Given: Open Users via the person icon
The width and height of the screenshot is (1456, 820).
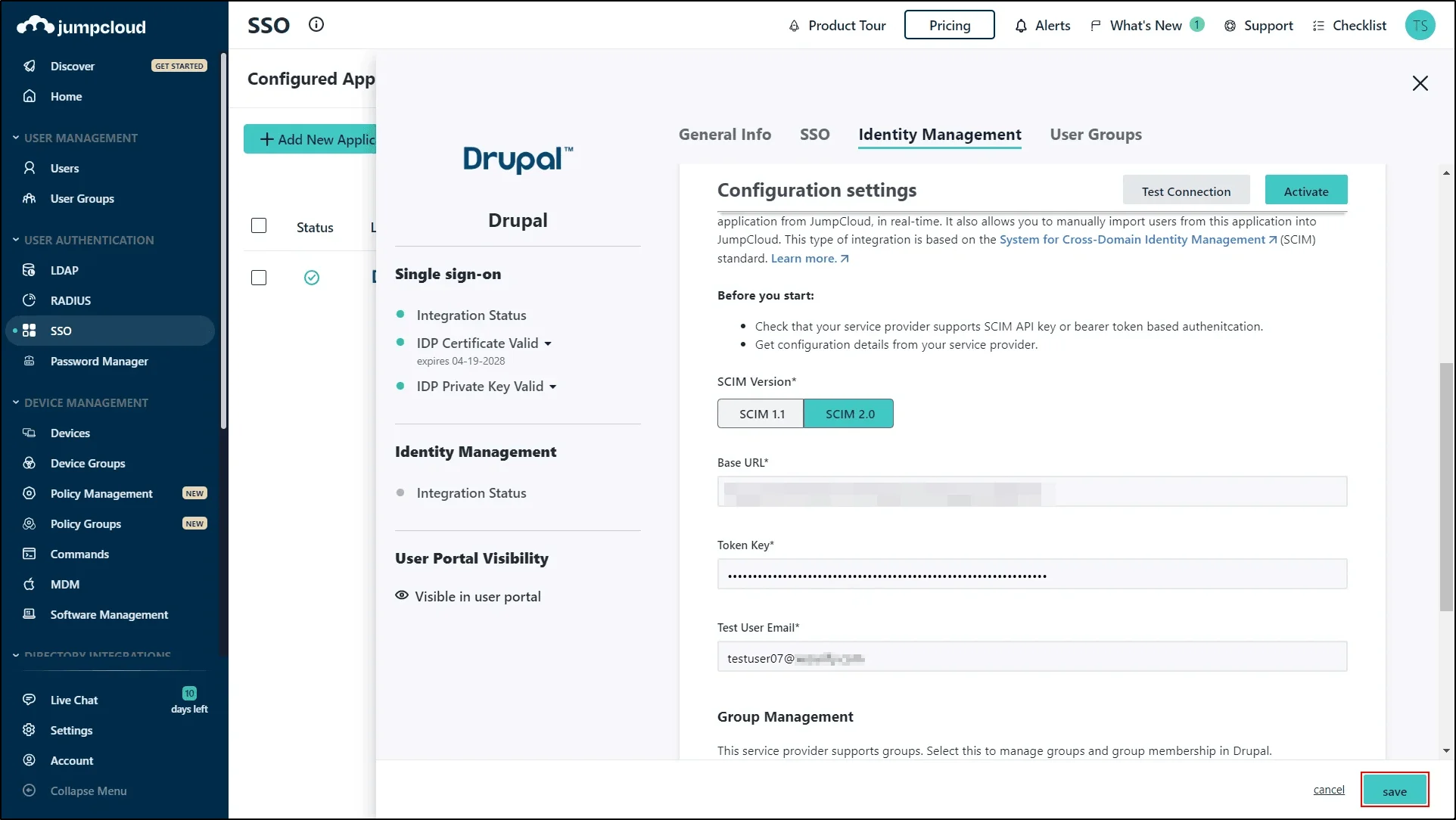Looking at the screenshot, I should coord(30,168).
